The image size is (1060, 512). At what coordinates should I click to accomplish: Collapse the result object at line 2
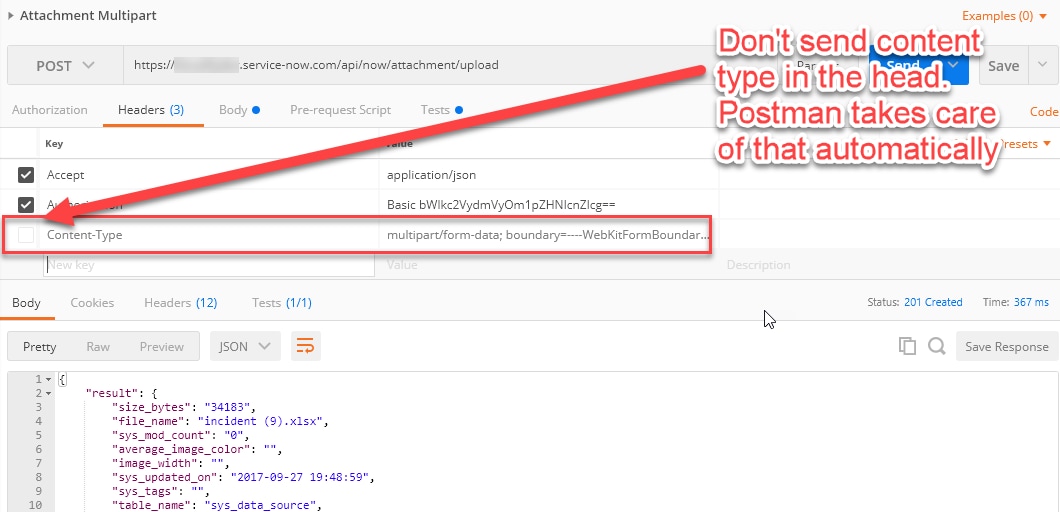tap(48, 393)
